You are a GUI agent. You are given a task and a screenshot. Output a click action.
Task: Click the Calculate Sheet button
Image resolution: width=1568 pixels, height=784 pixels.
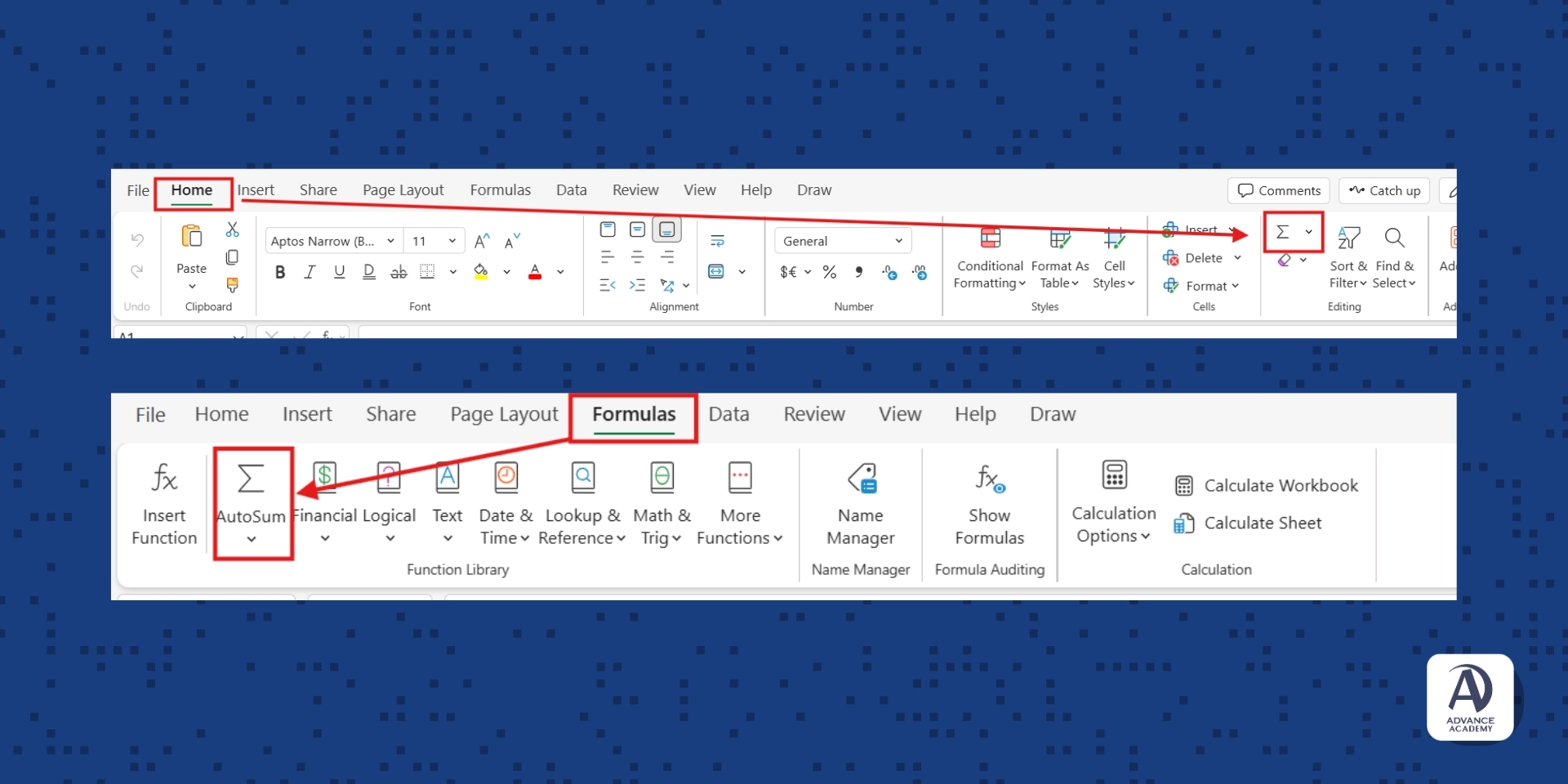point(1248,523)
